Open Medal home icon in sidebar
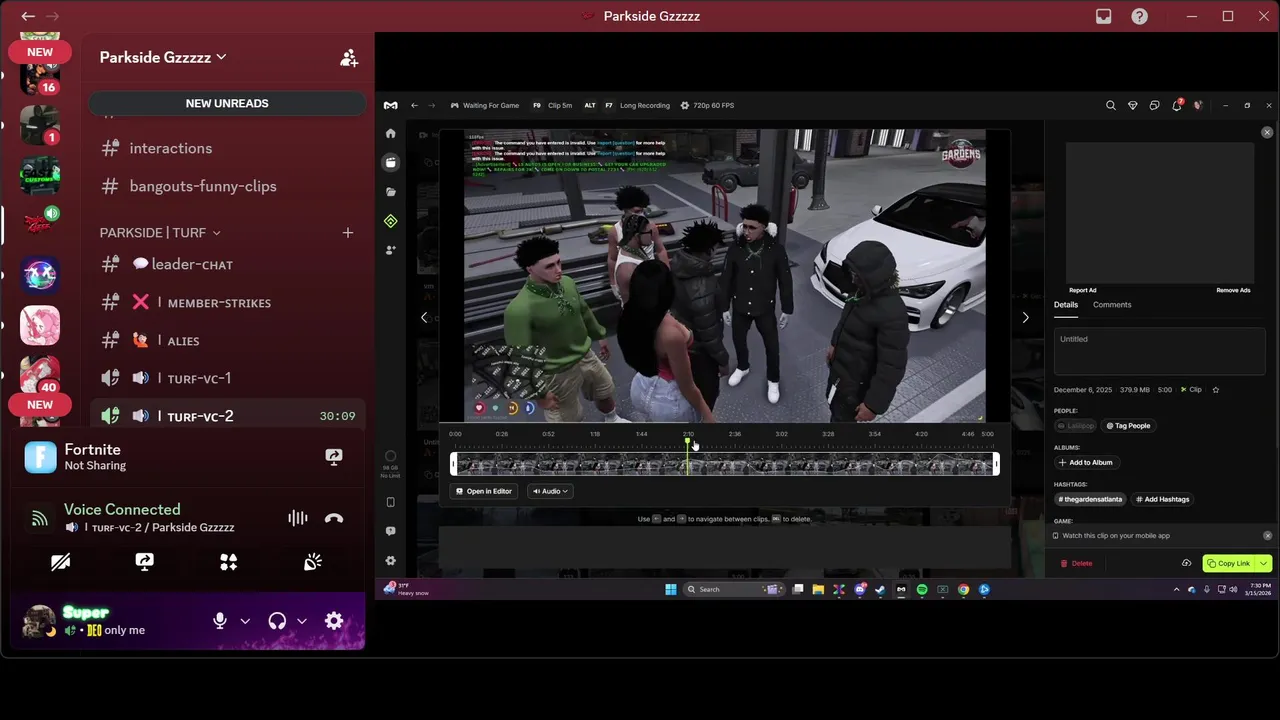Viewport: 1280px width, 720px height. click(x=390, y=133)
